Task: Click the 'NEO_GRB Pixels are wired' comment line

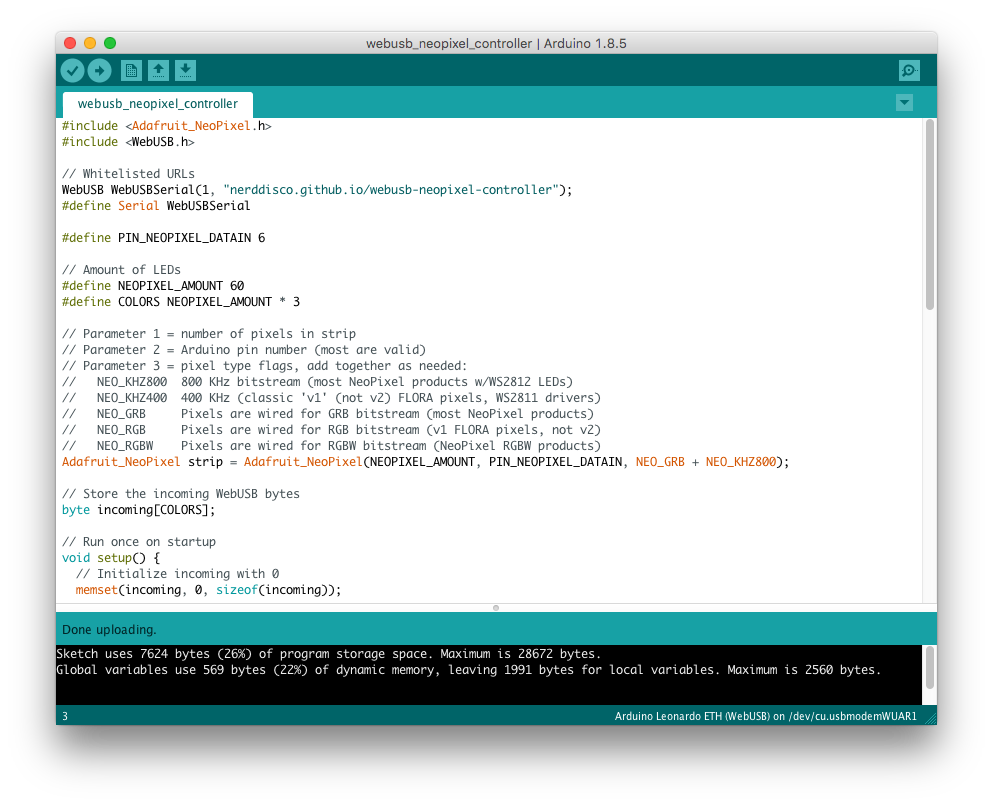Action: [327, 414]
